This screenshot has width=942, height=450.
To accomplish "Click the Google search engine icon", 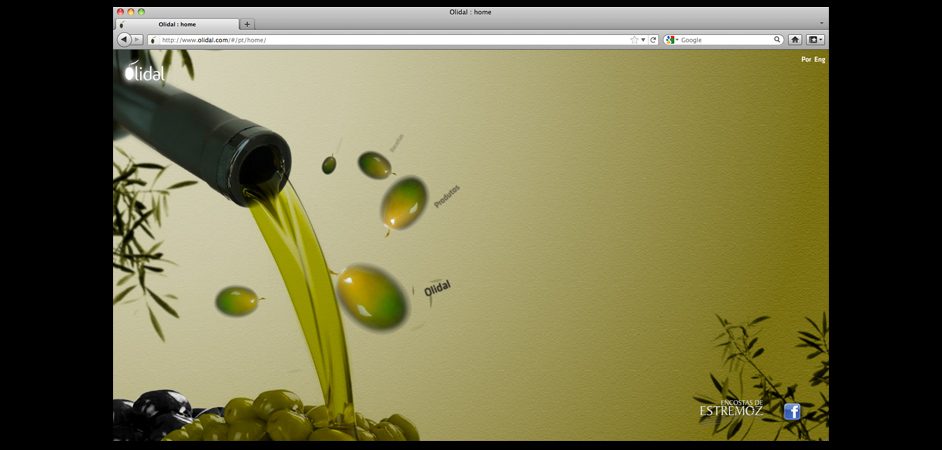I will 671,40.
